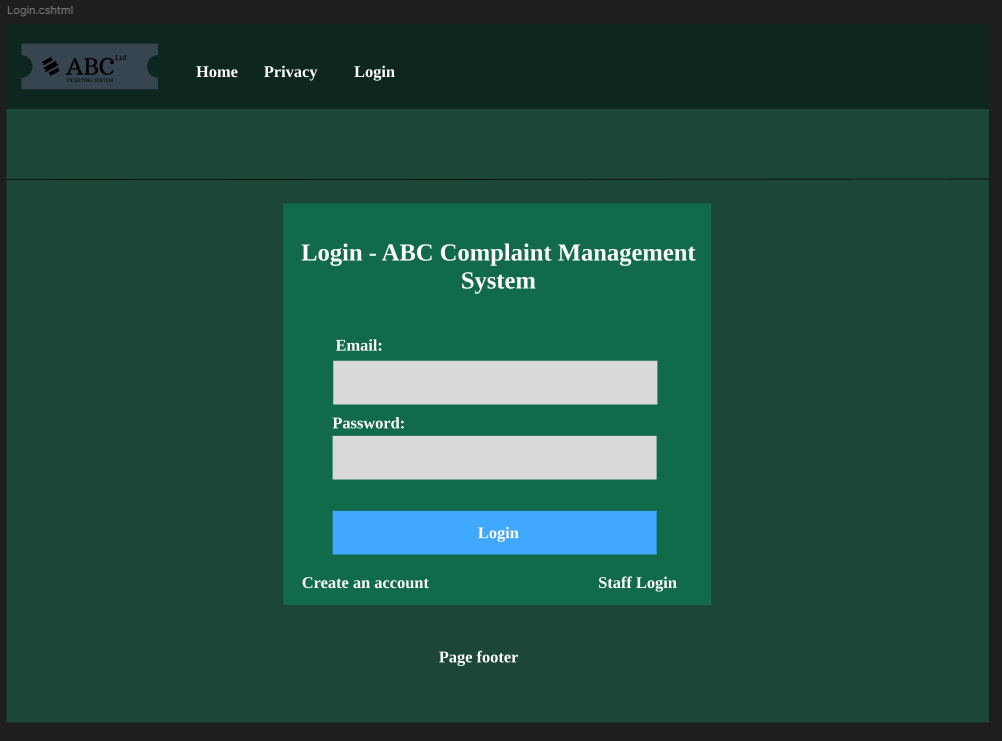1002x741 pixels.
Task: Focus the Email input field
Action: tap(495, 383)
